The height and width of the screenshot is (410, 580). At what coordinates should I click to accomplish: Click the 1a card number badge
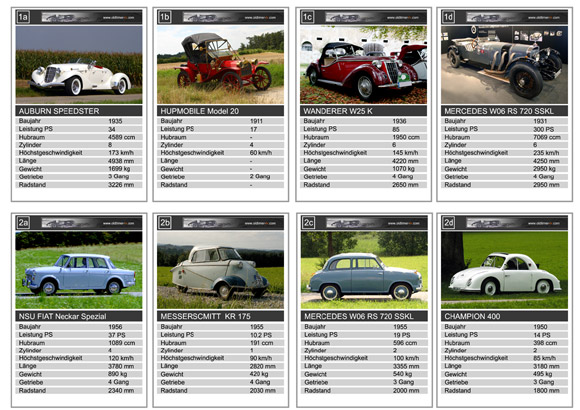[x=23, y=17]
